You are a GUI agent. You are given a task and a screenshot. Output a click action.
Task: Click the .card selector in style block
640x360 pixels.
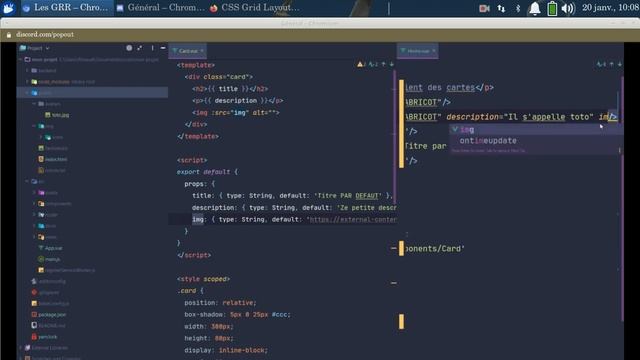tap(187, 291)
